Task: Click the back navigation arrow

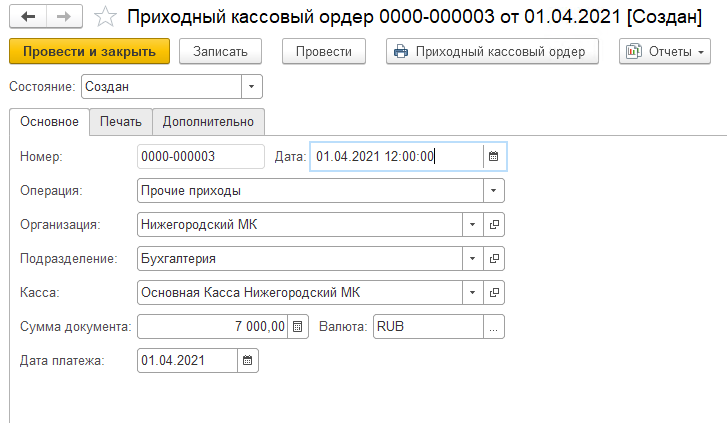Action: point(28,17)
